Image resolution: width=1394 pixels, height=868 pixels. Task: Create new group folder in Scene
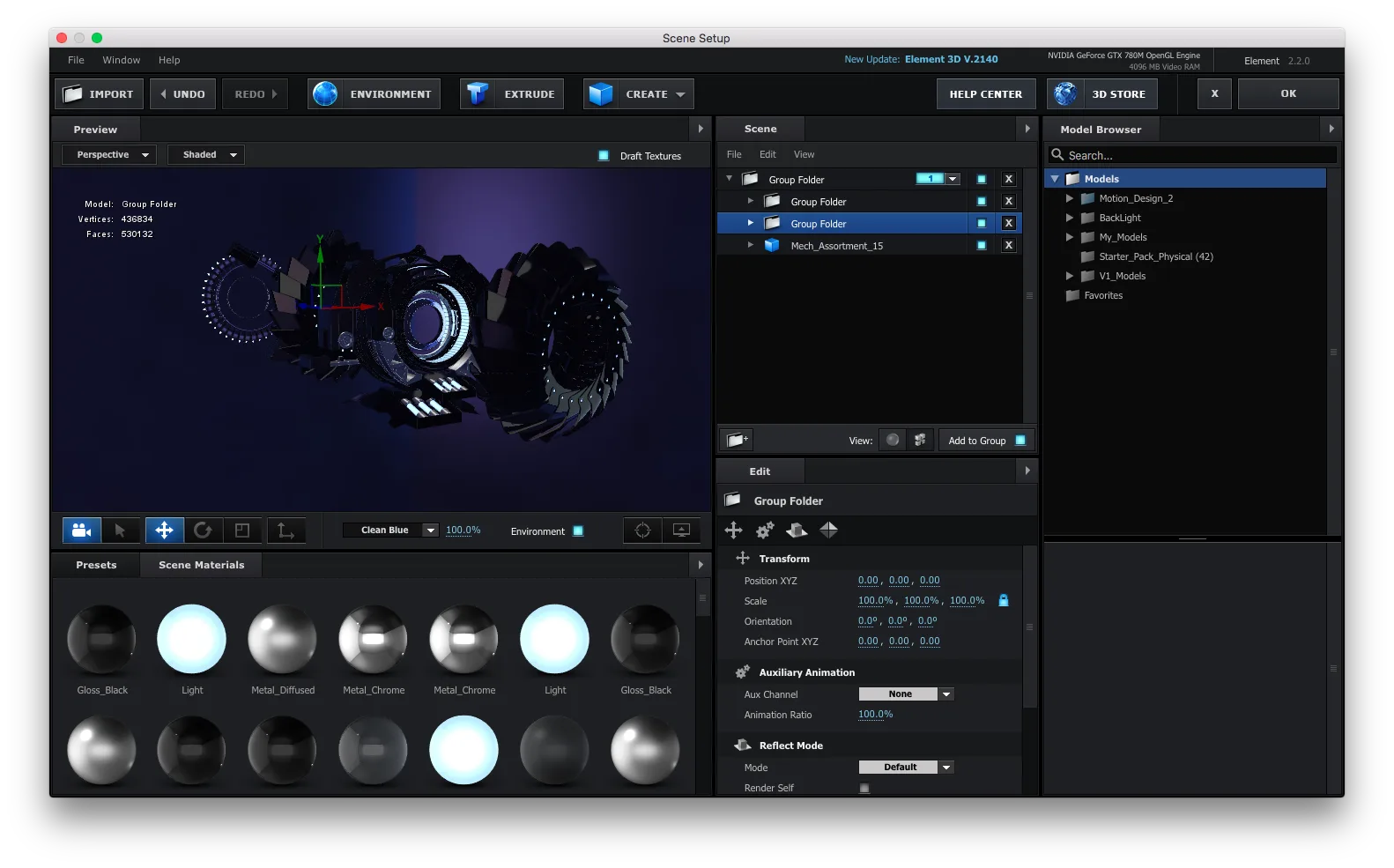737,440
